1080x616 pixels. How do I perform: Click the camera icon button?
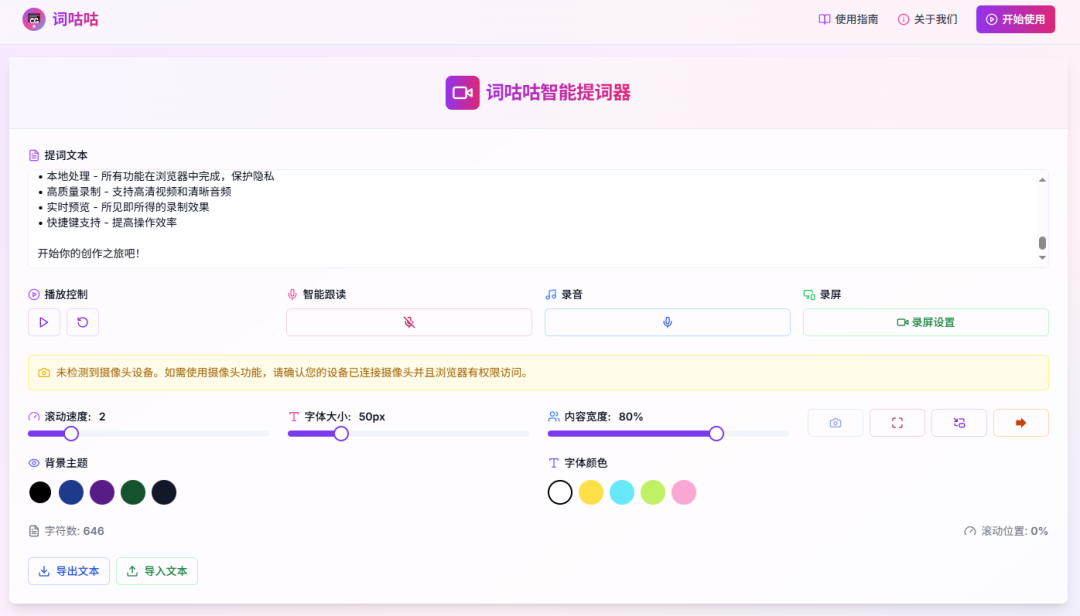click(x=835, y=423)
